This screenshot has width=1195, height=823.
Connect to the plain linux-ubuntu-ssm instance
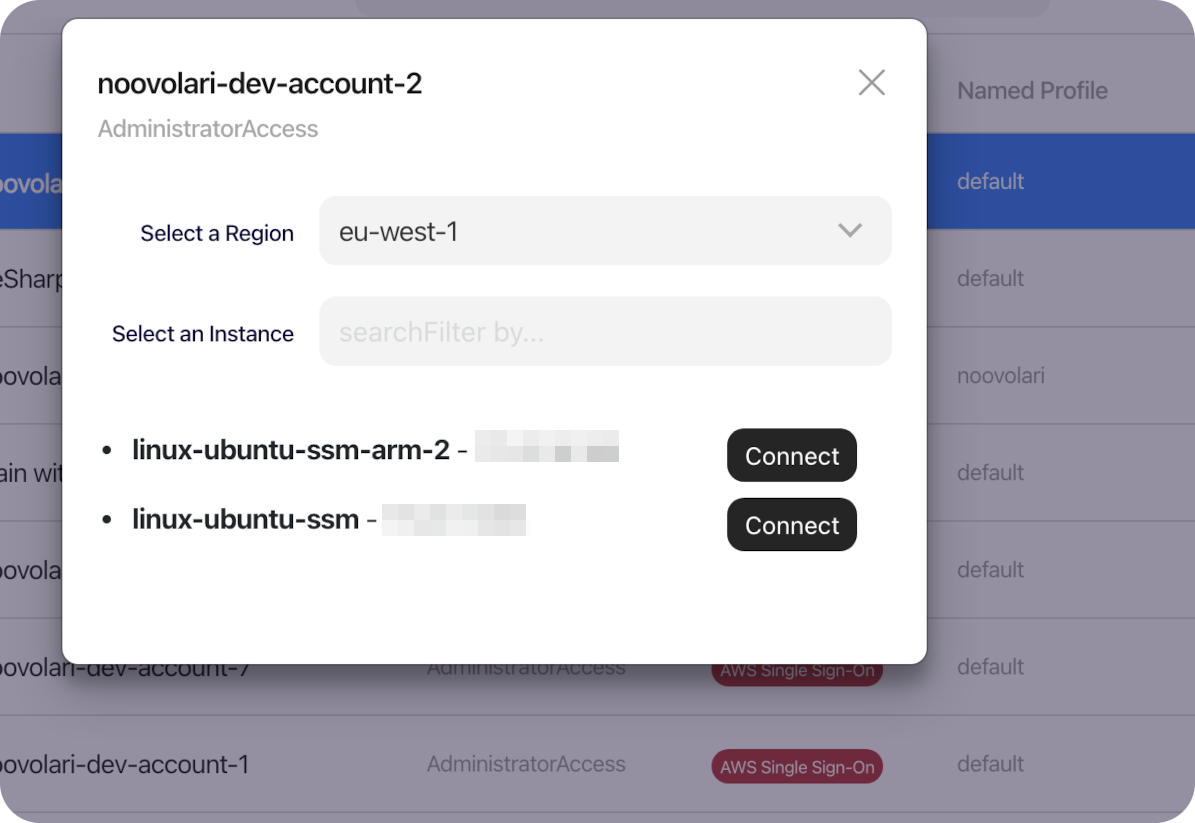tap(792, 525)
